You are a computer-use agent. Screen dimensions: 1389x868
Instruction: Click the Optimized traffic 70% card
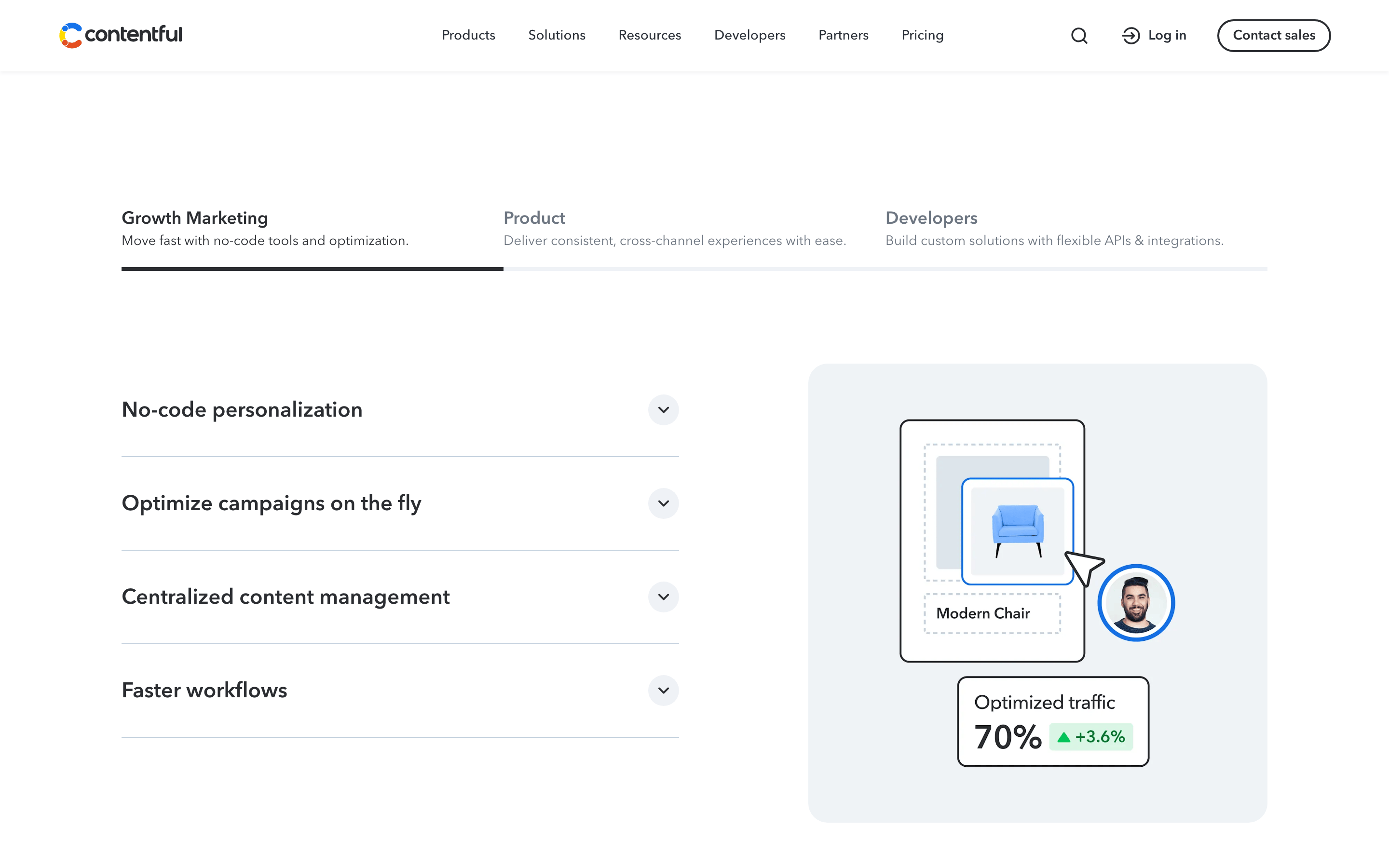point(1053,721)
